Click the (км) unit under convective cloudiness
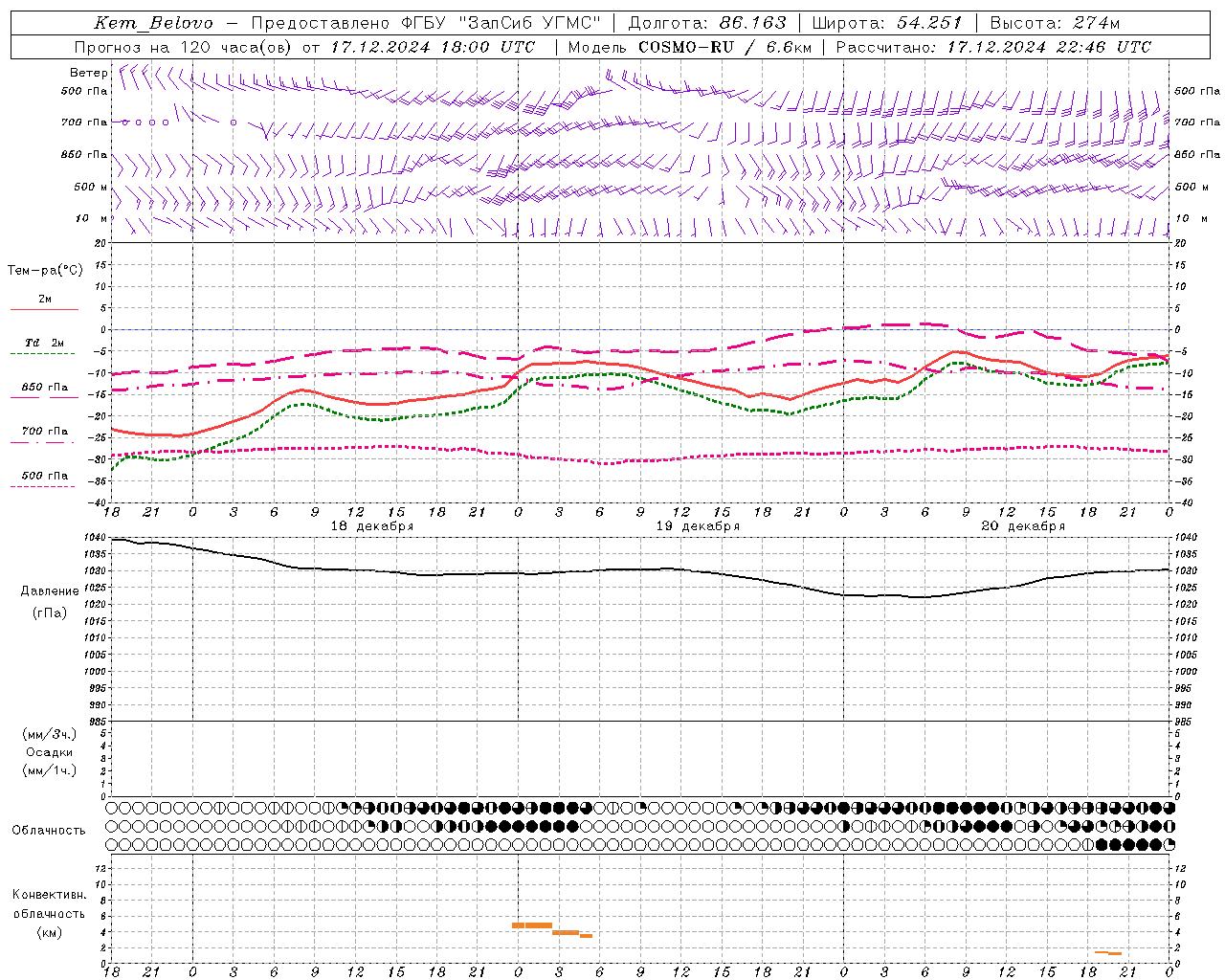1225x980 pixels. click(49, 932)
